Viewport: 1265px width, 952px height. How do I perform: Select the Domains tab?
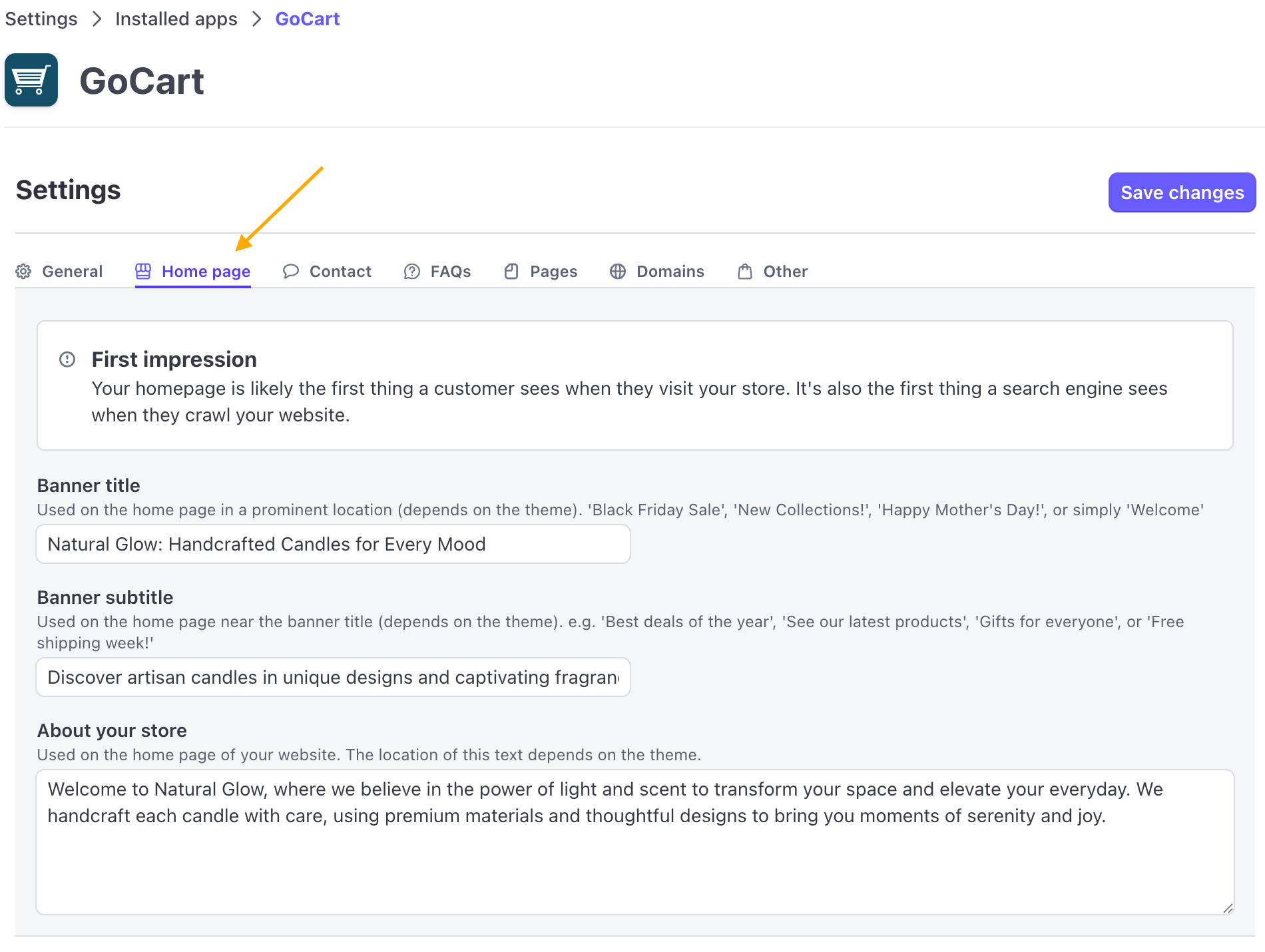[x=670, y=272]
